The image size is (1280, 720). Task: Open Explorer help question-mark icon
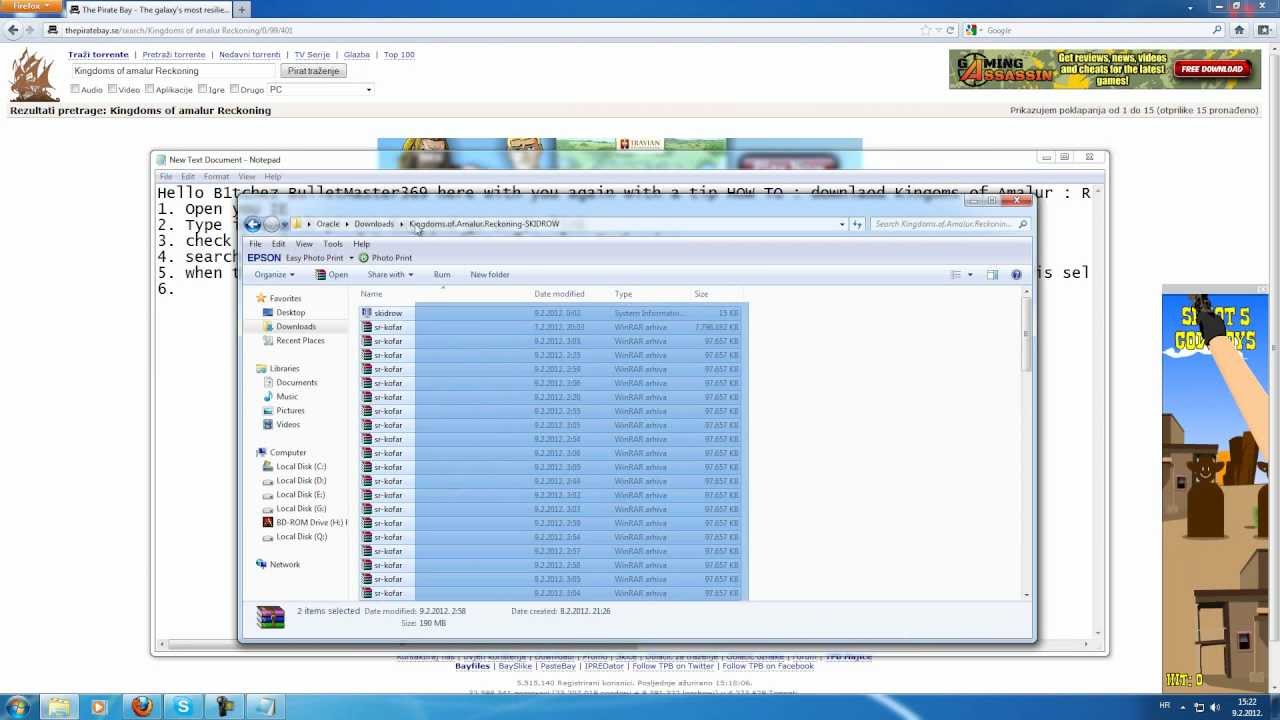[x=1016, y=275]
